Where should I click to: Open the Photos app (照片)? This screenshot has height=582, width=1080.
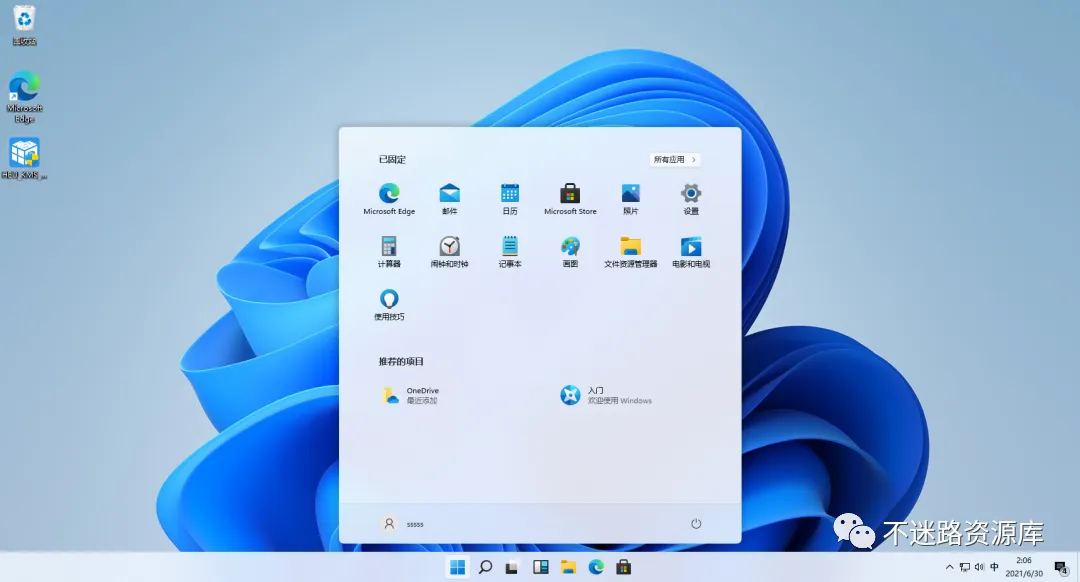pyautogui.click(x=630, y=199)
